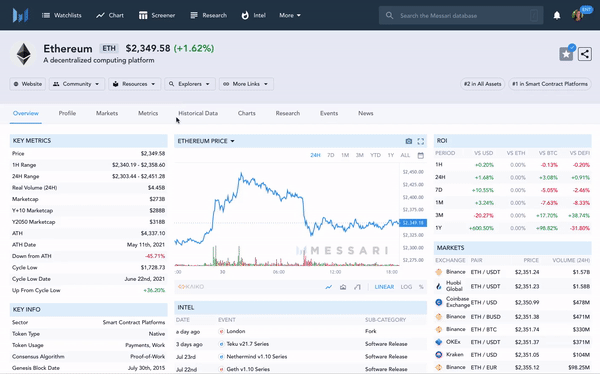Select the 1Y chart range
Viewport: 600px width, 374px height.
391,155
